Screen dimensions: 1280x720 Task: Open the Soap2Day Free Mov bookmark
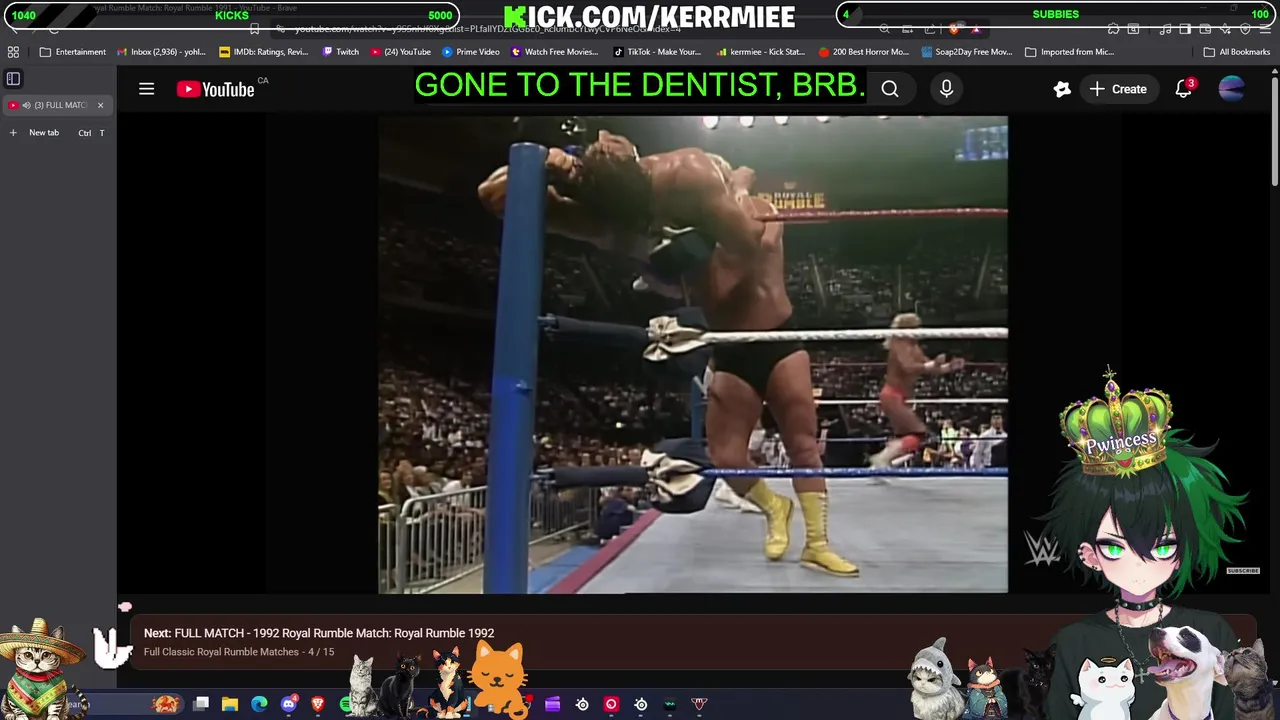(x=967, y=52)
